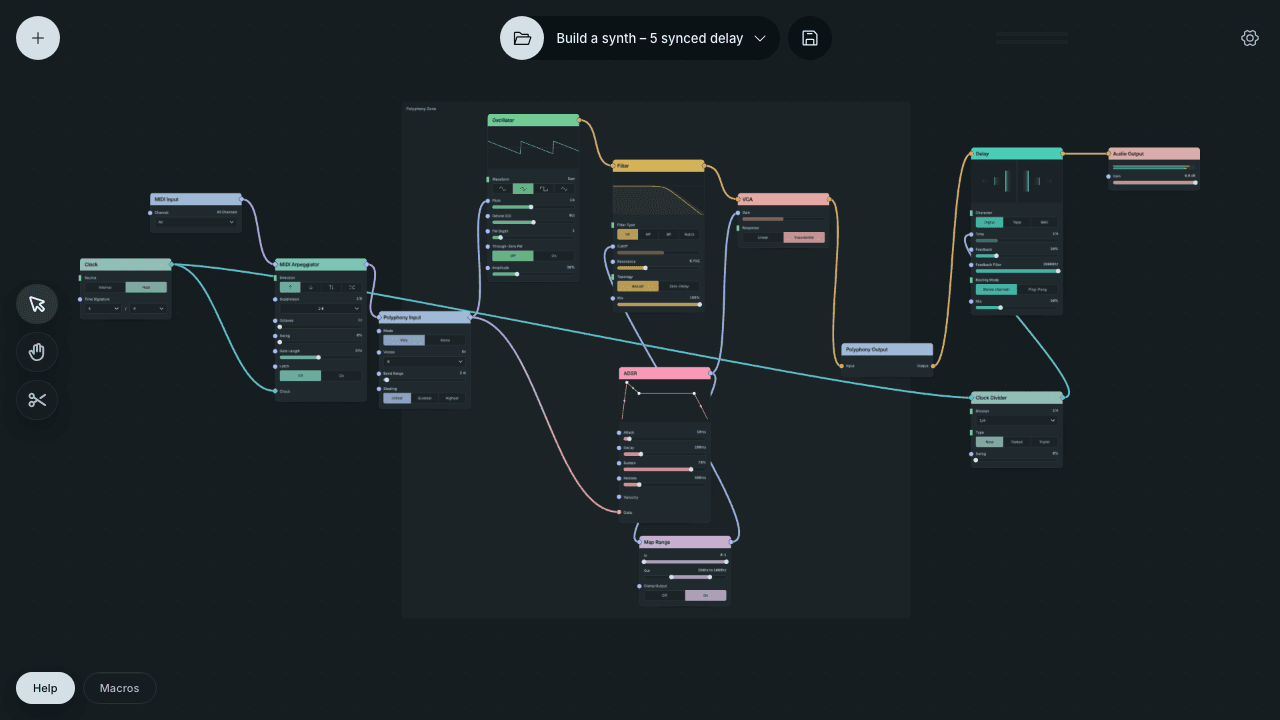This screenshot has width=1280, height=720.
Task: Open the Polyphony Input Voices dropdown
Action: pos(425,362)
